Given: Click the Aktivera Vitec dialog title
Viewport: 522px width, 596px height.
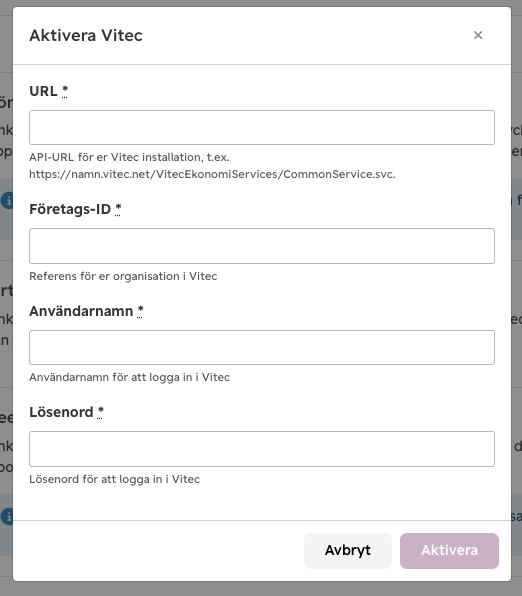Looking at the screenshot, I should (x=86, y=35).
